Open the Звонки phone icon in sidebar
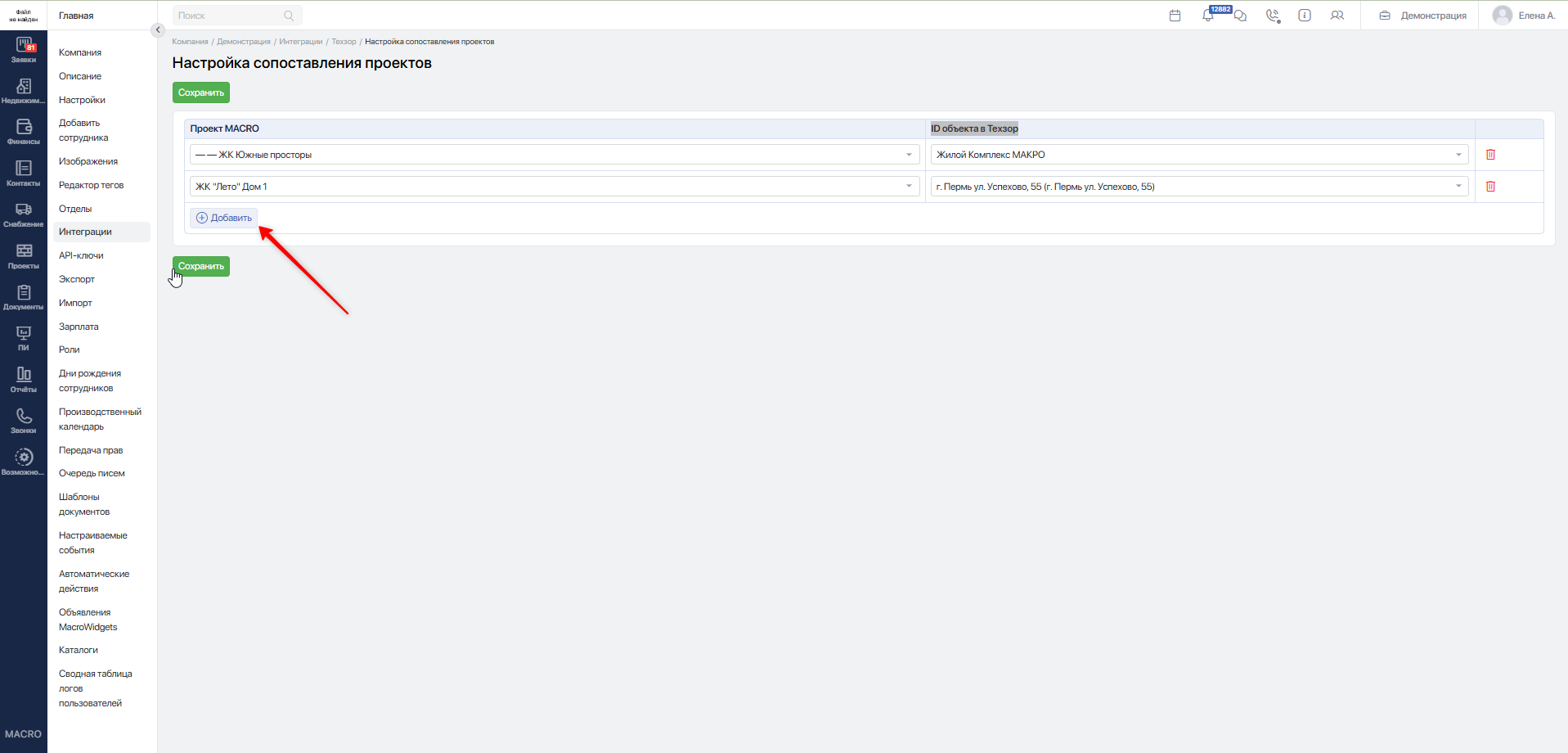The height and width of the screenshot is (753, 1568). pos(24,421)
